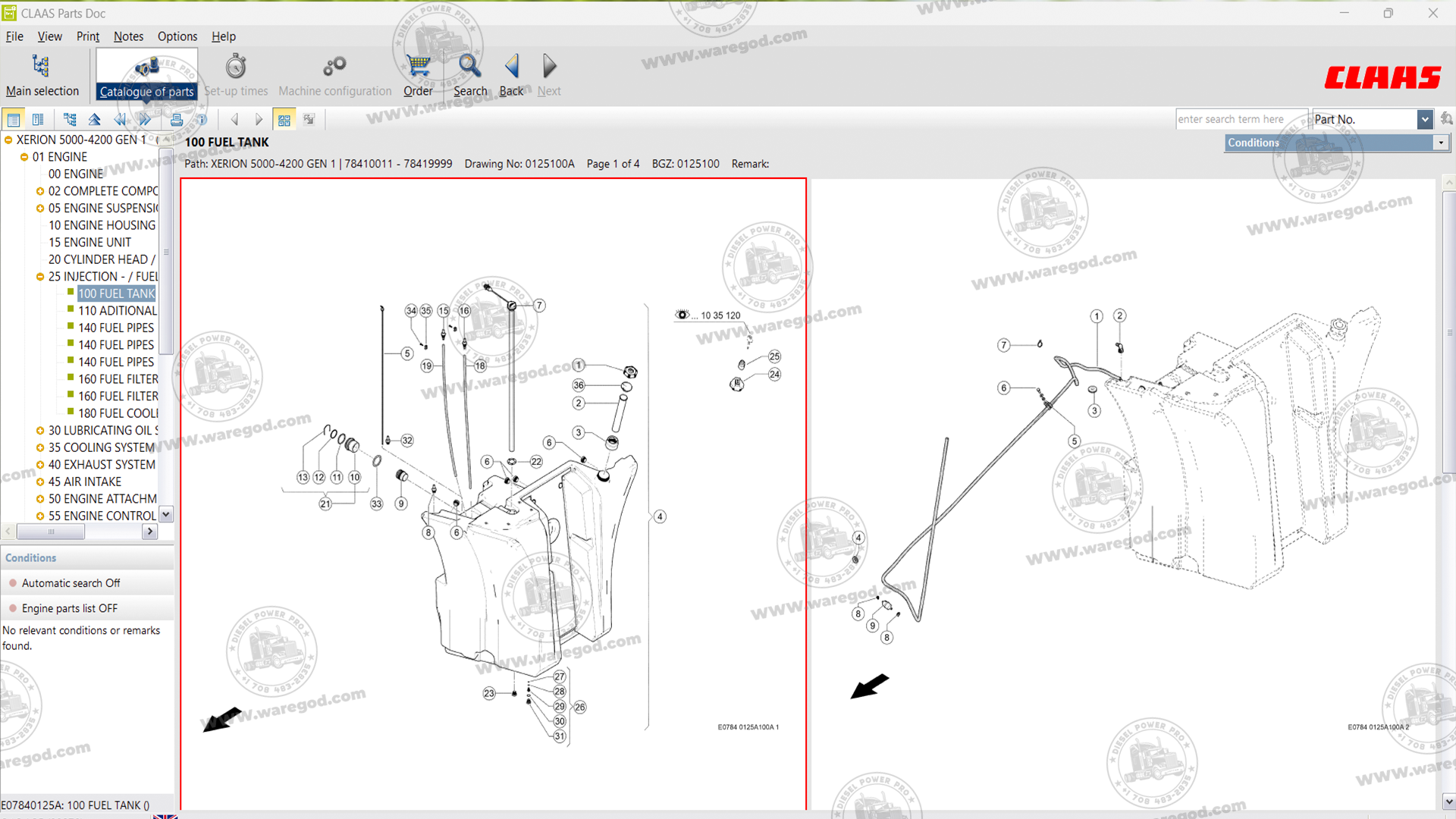Expand the 35 COOLING SYSTEM tree node
Image resolution: width=1456 pixels, height=819 pixels.
40,448
